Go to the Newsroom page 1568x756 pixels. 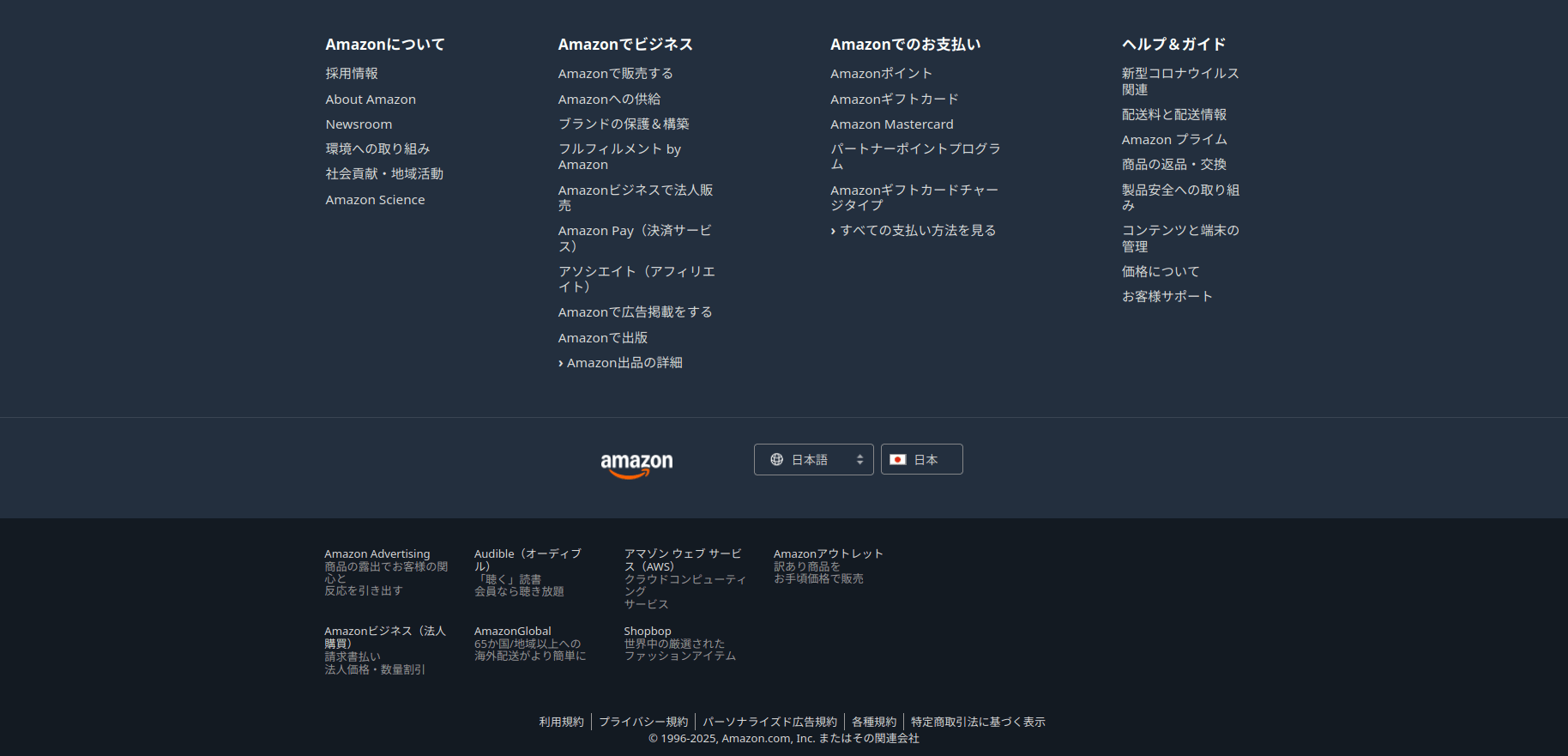pos(359,124)
